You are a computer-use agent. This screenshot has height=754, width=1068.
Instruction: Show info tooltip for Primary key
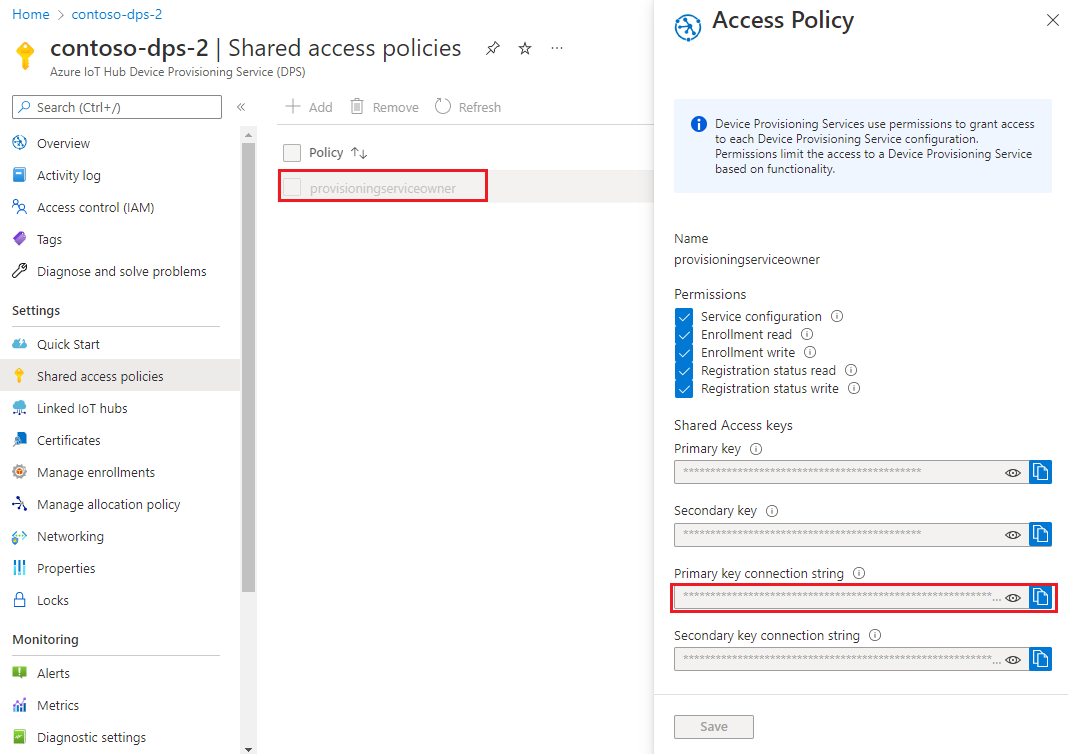[756, 449]
